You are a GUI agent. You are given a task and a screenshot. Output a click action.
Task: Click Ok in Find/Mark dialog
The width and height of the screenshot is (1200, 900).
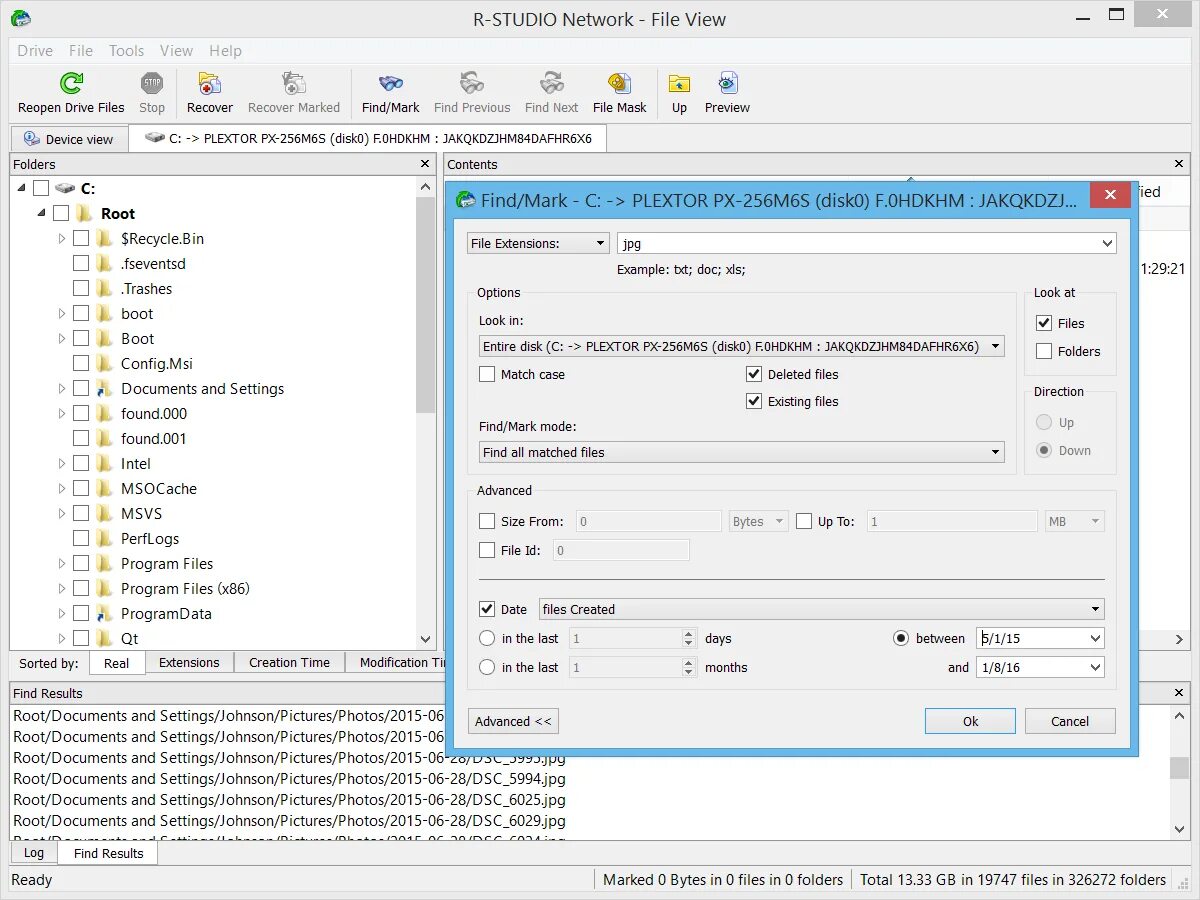[x=970, y=721]
